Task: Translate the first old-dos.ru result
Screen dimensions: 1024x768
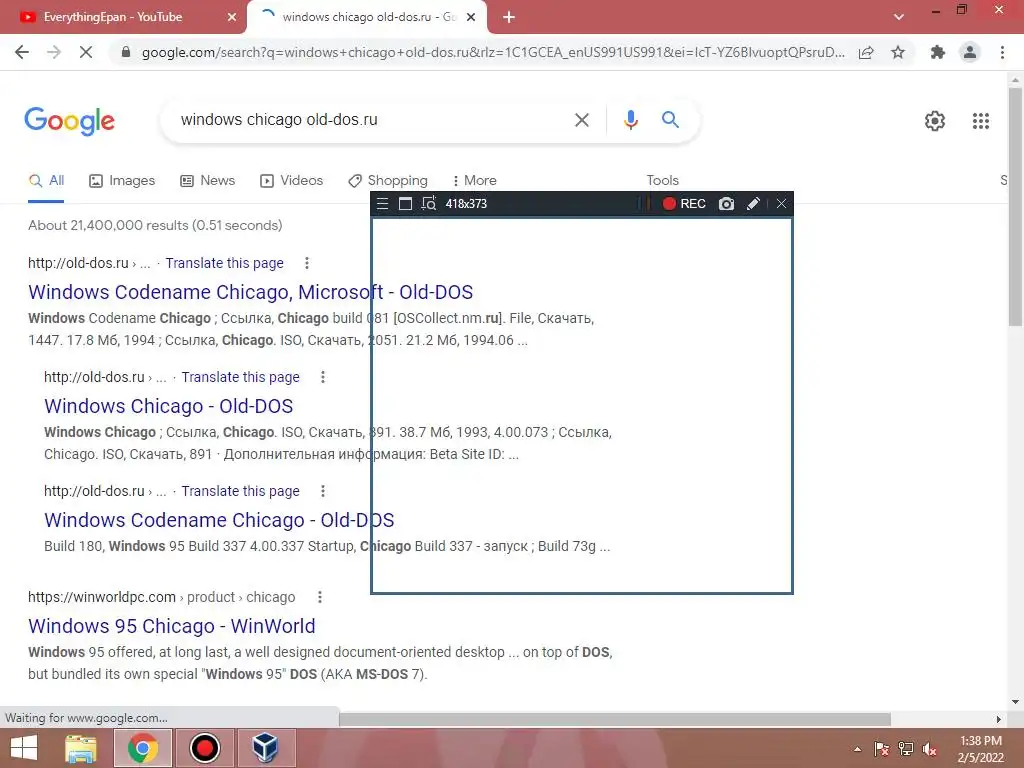Action: 224,263
